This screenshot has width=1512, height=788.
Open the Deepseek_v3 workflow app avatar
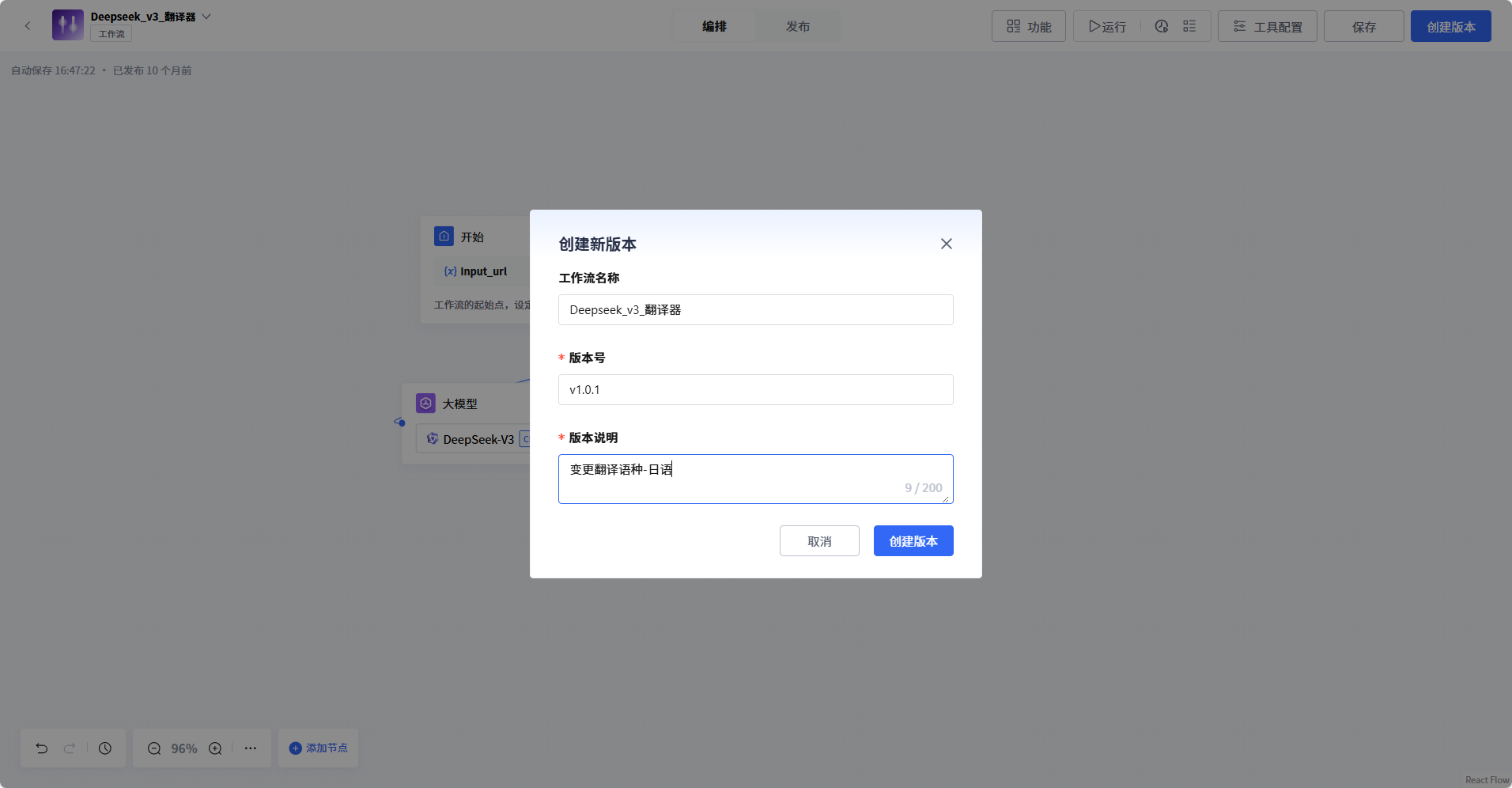click(68, 25)
